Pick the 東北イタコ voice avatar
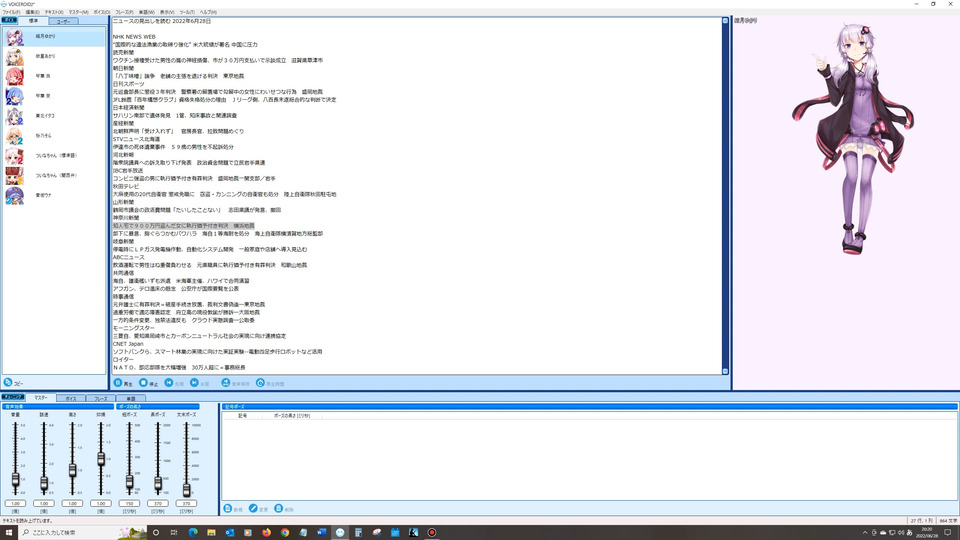960x540 pixels. tap(14, 116)
